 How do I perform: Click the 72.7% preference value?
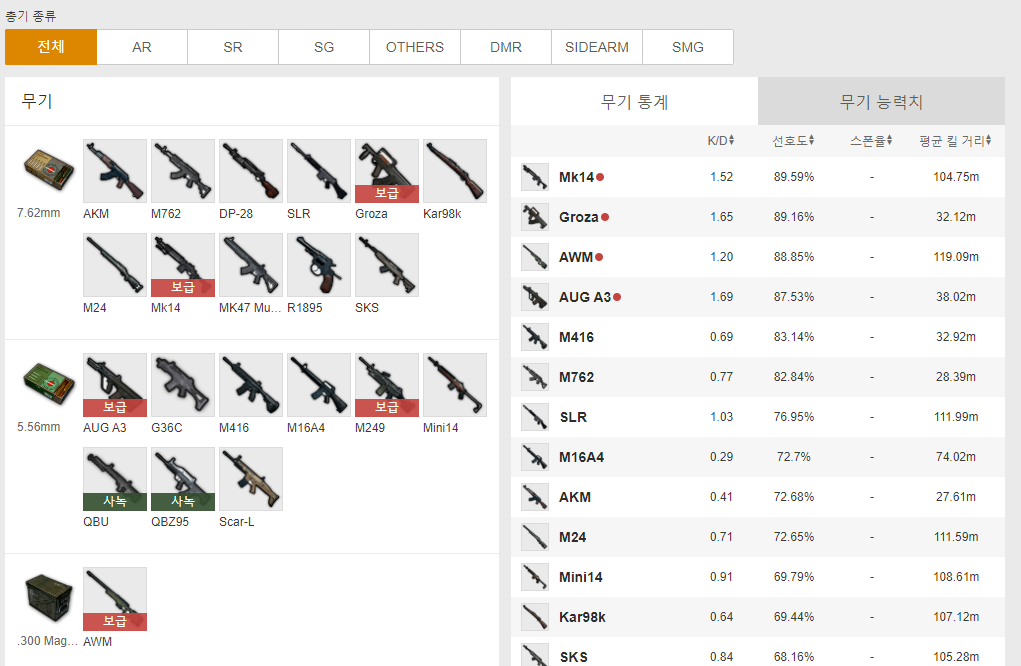(x=794, y=457)
